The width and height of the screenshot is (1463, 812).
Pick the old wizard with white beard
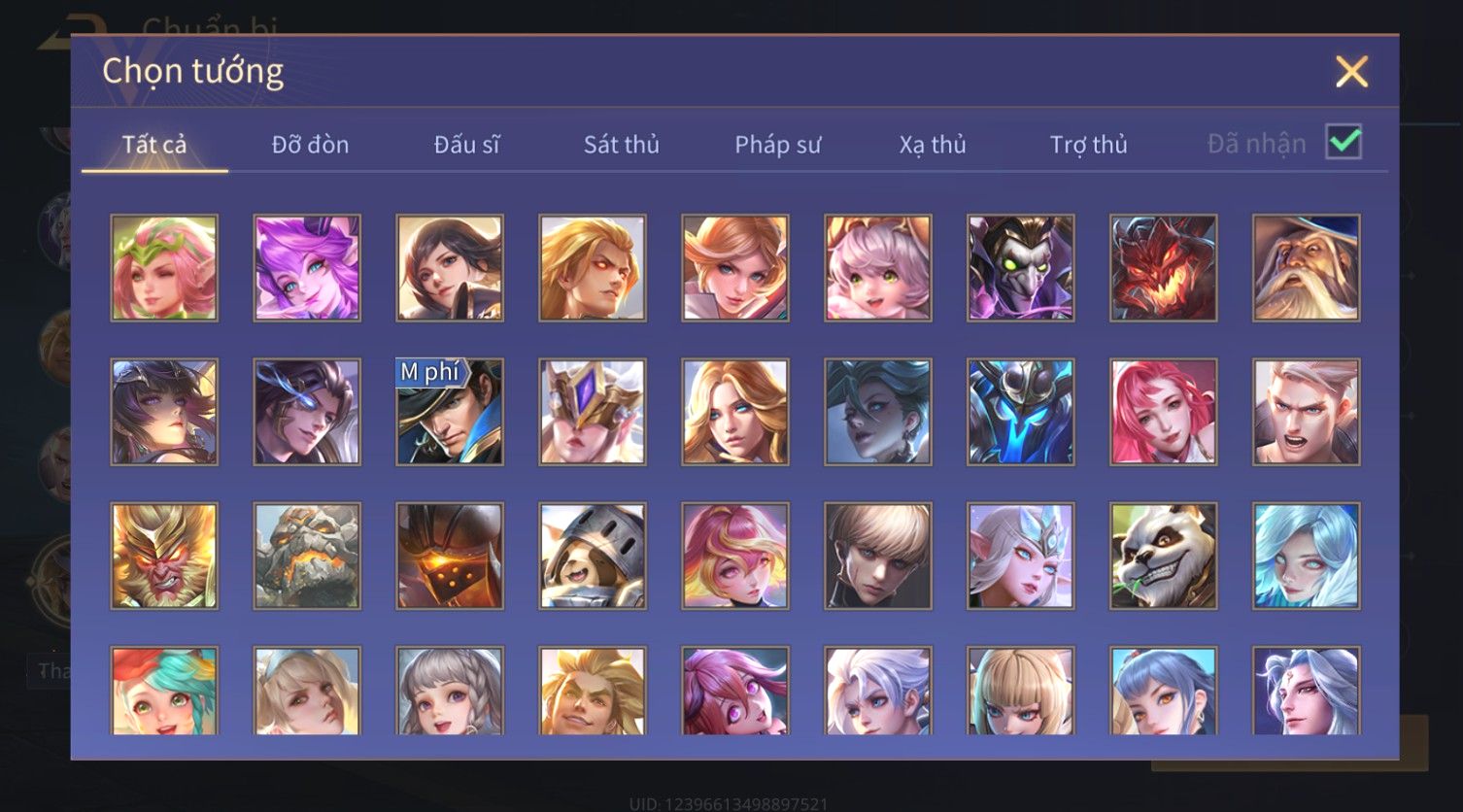pyautogui.click(x=1306, y=268)
